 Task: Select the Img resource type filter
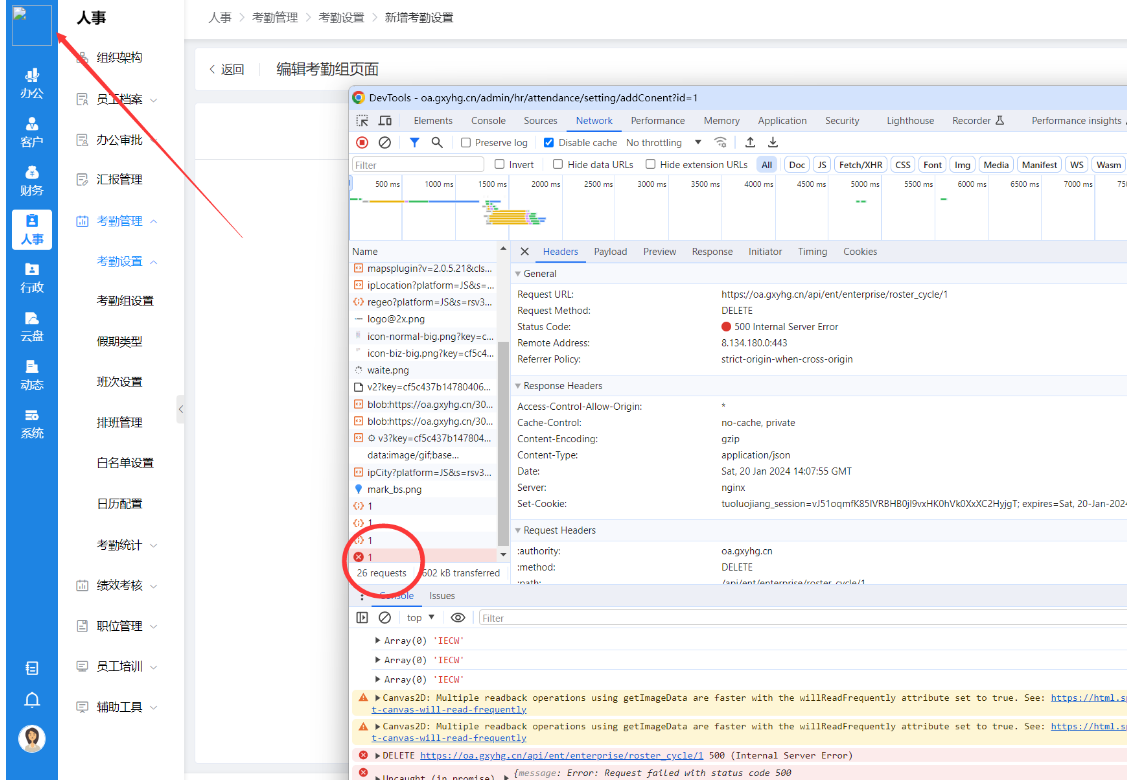pyautogui.click(x=962, y=165)
